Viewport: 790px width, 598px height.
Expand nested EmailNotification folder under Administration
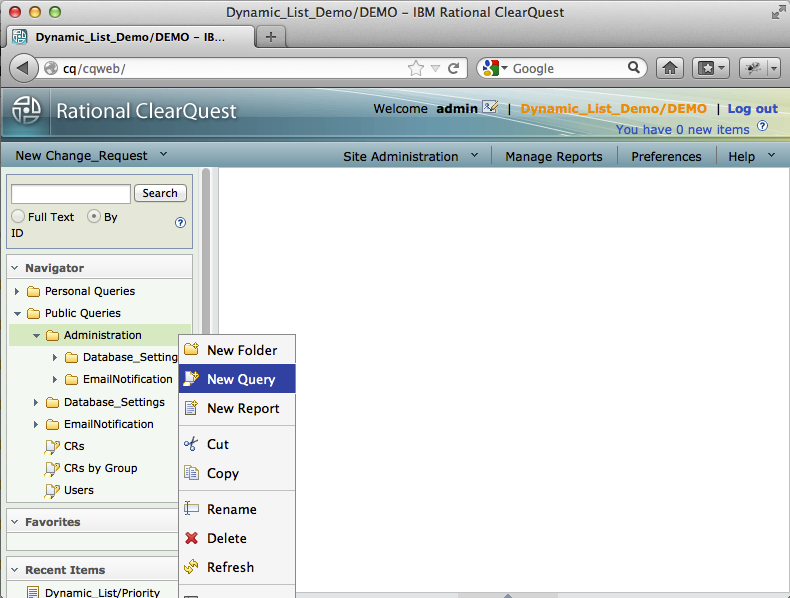pyautogui.click(x=55, y=379)
